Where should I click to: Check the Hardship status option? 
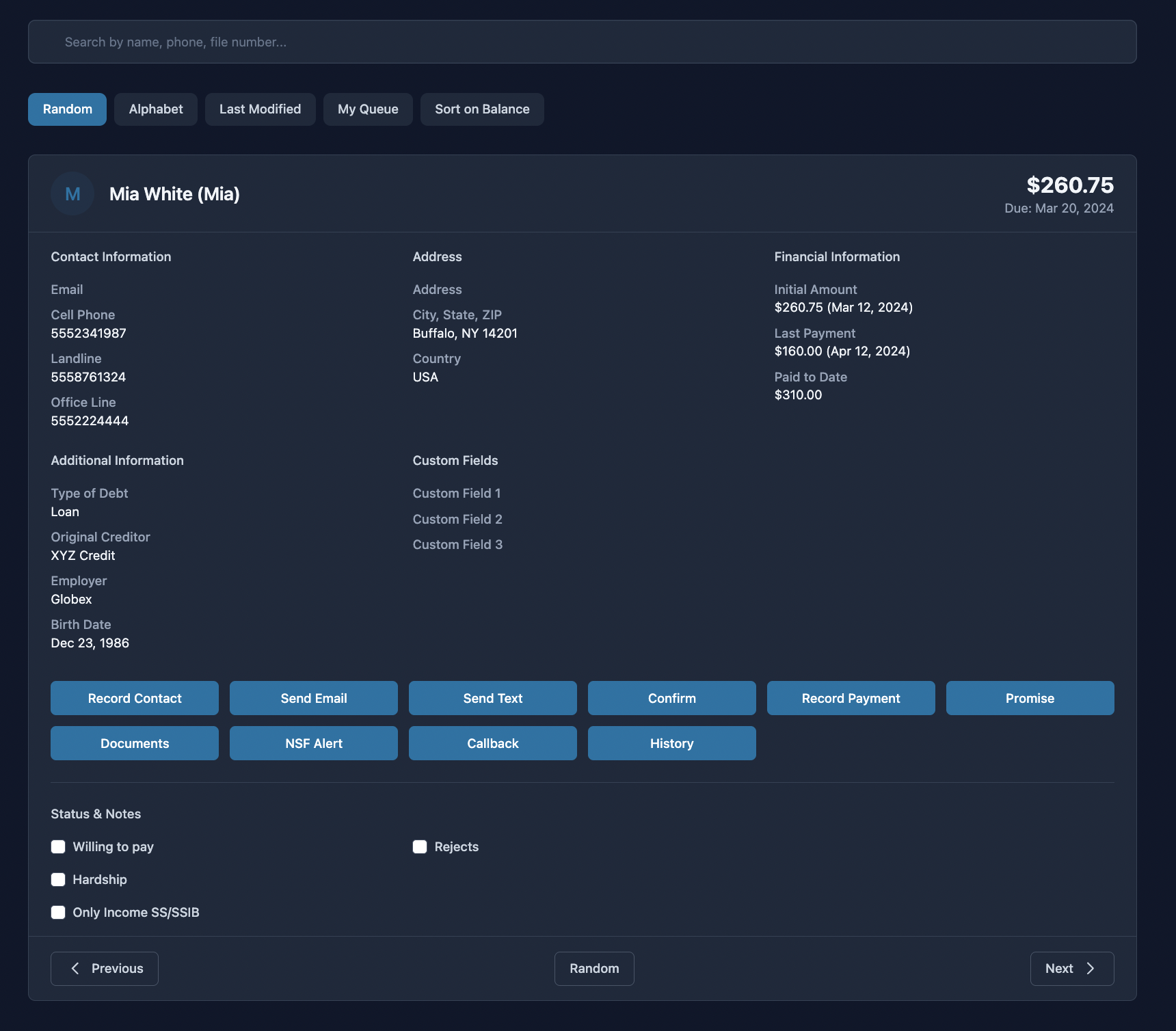pos(58,879)
